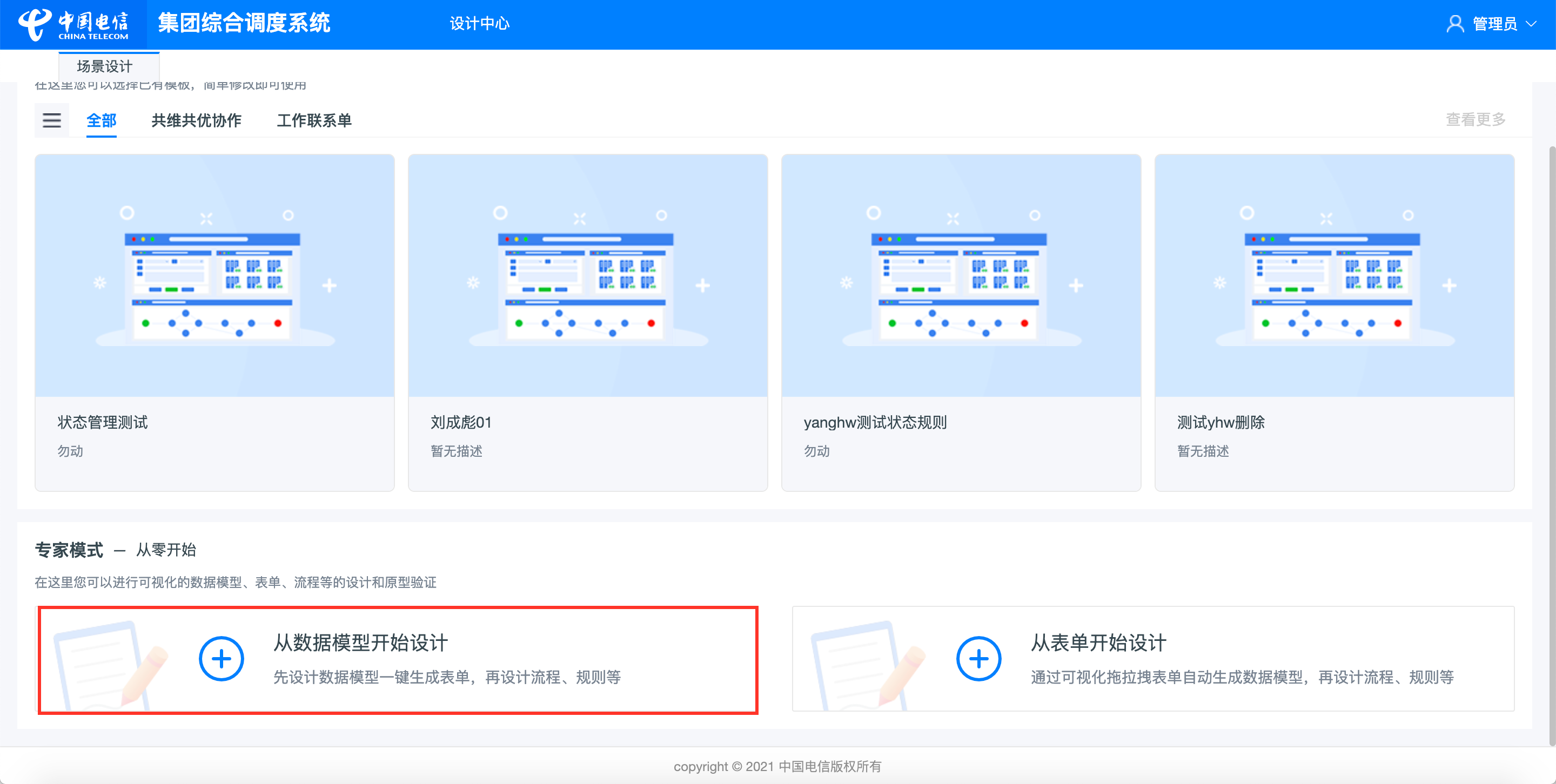Click the administrator user avatar icon
This screenshot has height=784, width=1556.
point(1454,24)
